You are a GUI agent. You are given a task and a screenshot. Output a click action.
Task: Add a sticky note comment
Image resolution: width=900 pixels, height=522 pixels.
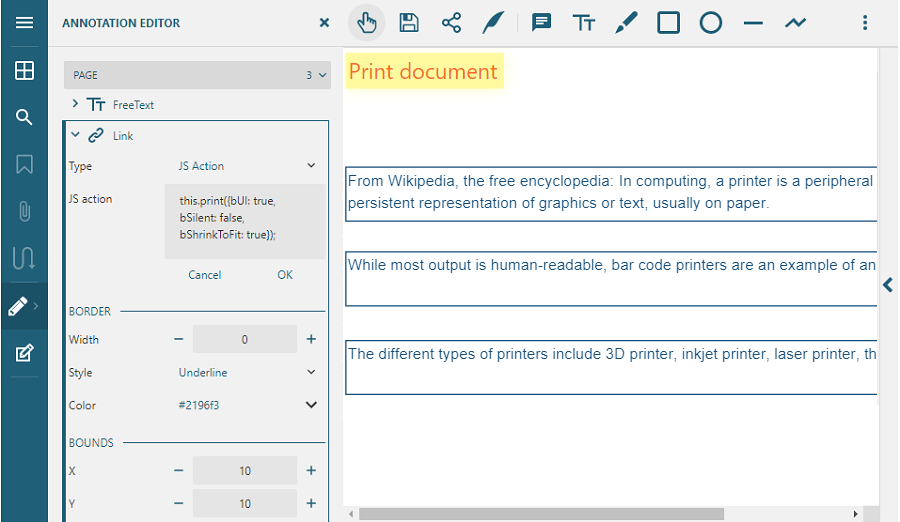click(x=541, y=23)
